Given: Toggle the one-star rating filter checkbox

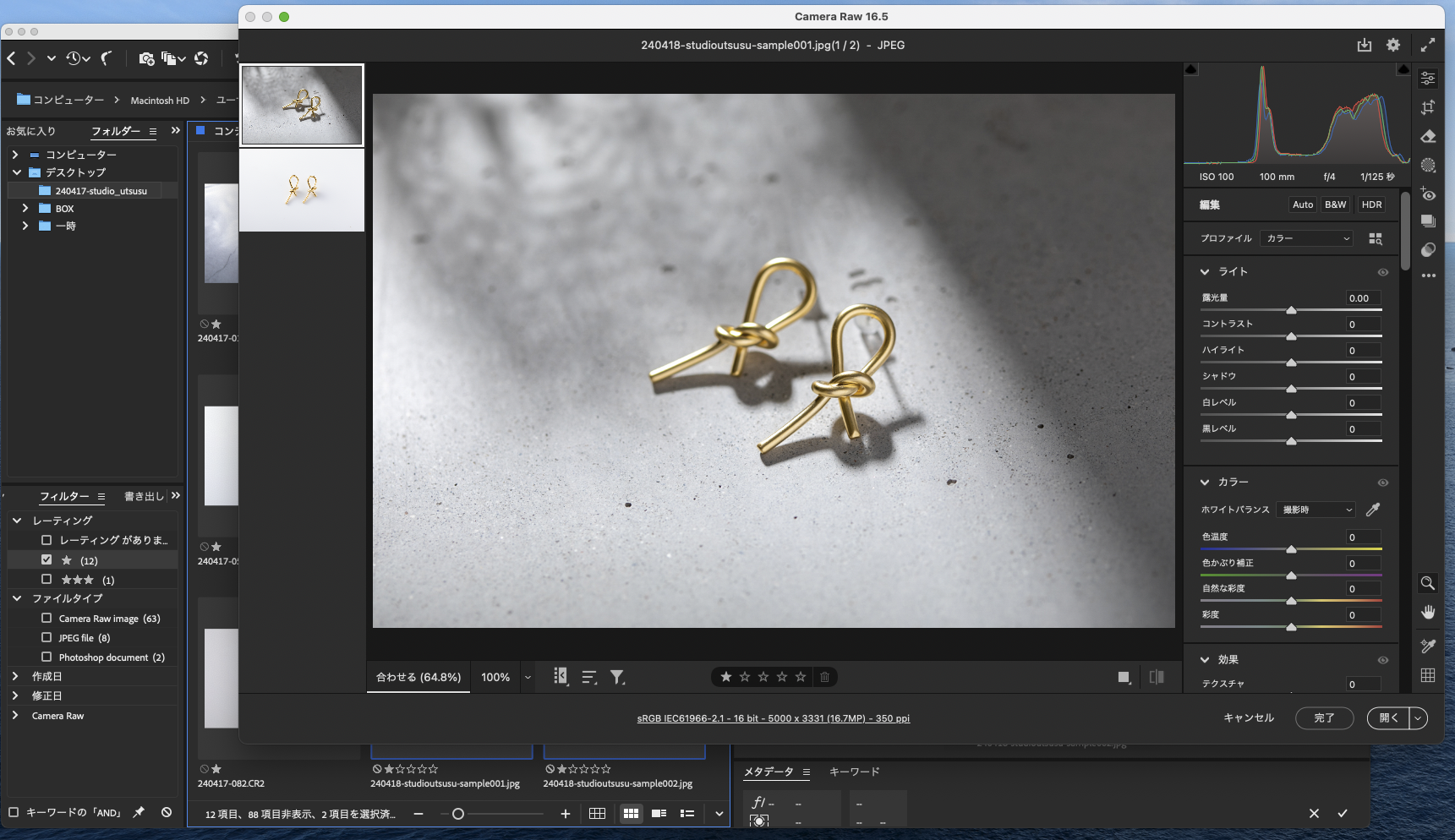Looking at the screenshot, I should tap(46, 559).
